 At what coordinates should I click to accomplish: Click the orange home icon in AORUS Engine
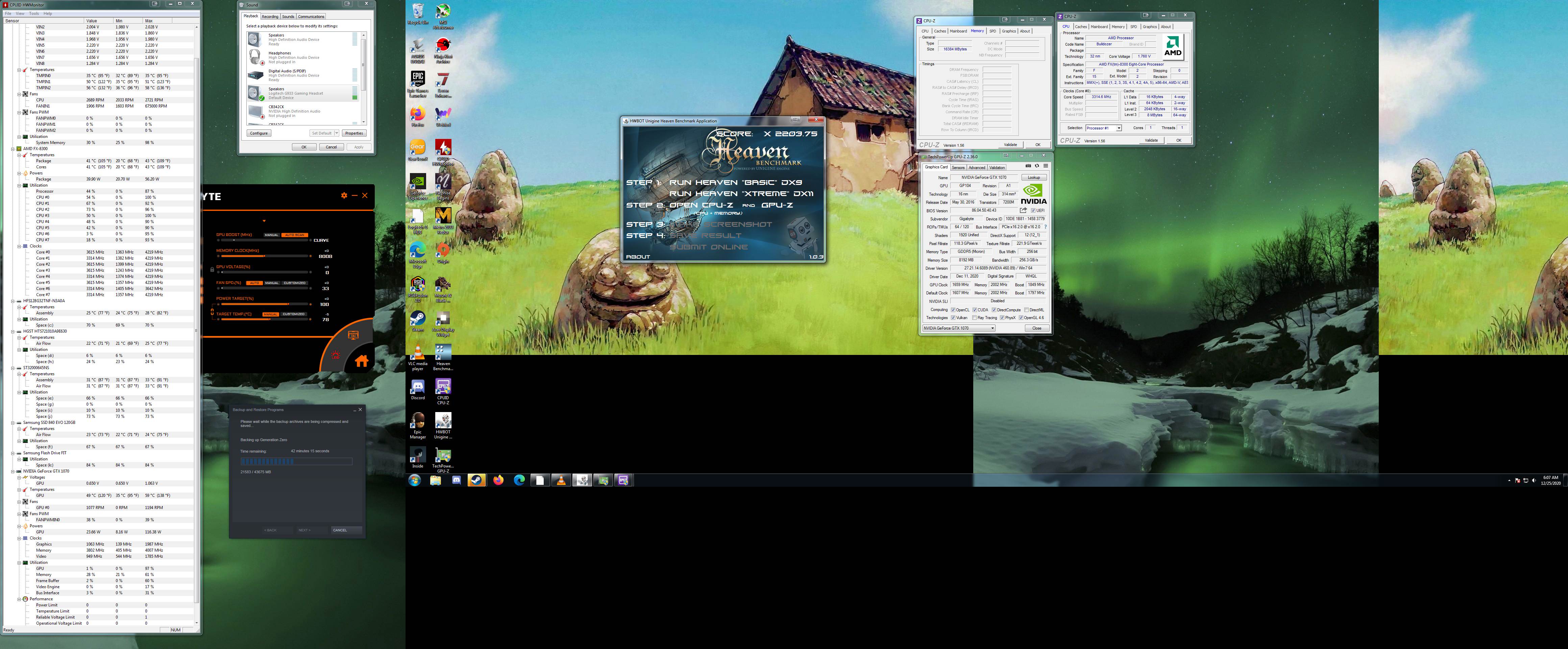point(361,361)
